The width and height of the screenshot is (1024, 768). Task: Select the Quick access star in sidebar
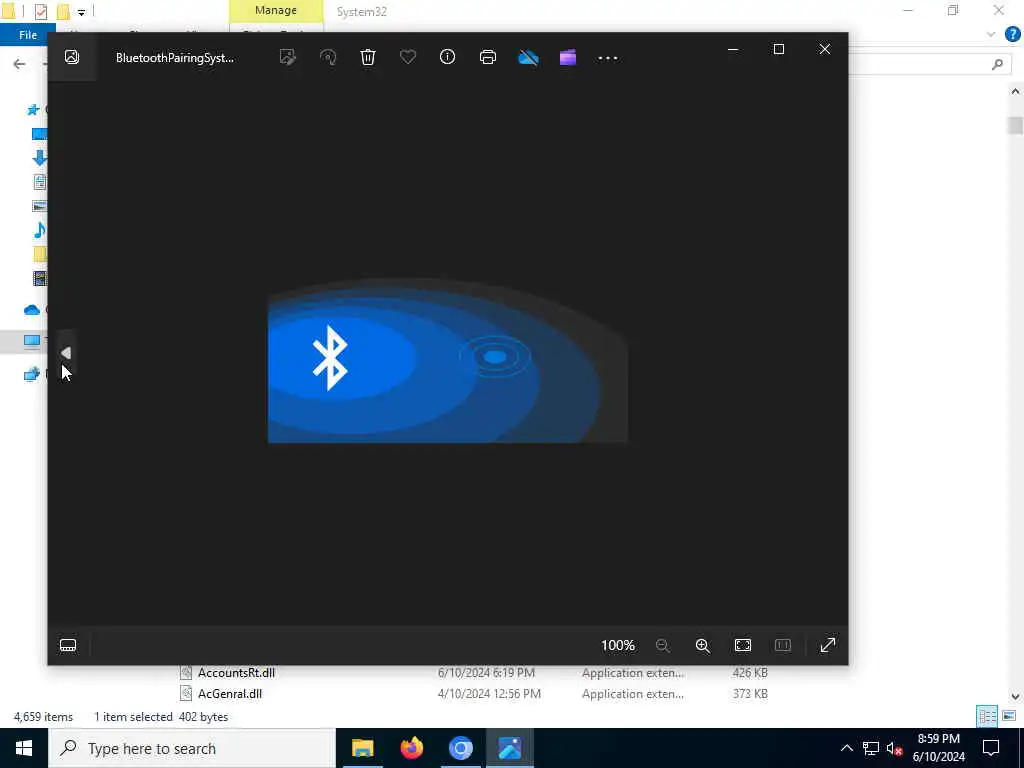click(x=33, y=110)
